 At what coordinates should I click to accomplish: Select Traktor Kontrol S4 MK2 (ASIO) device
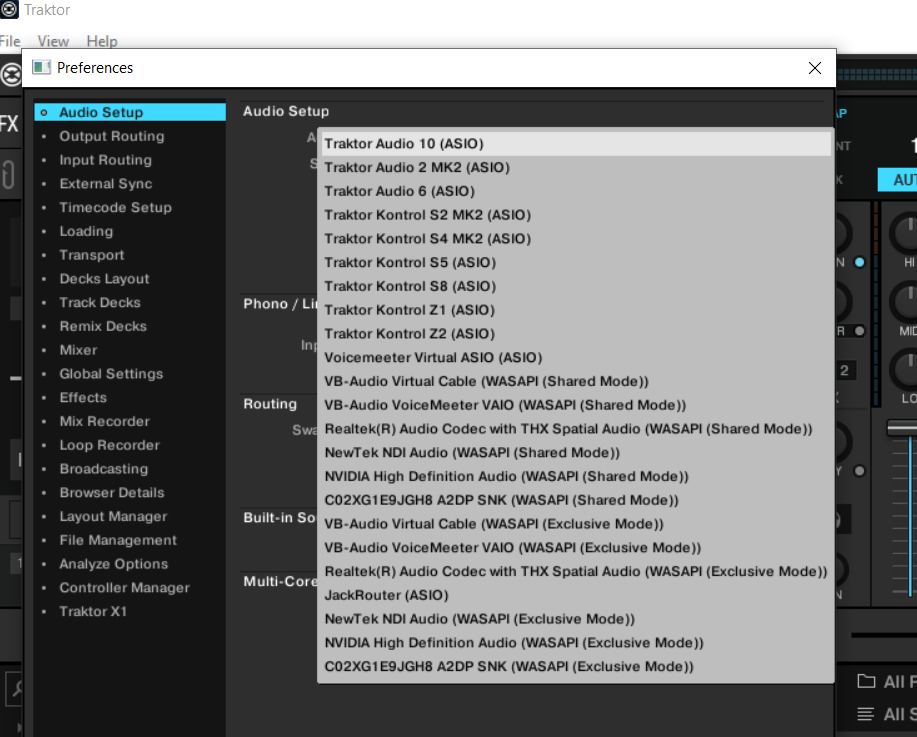coord(427,239)
